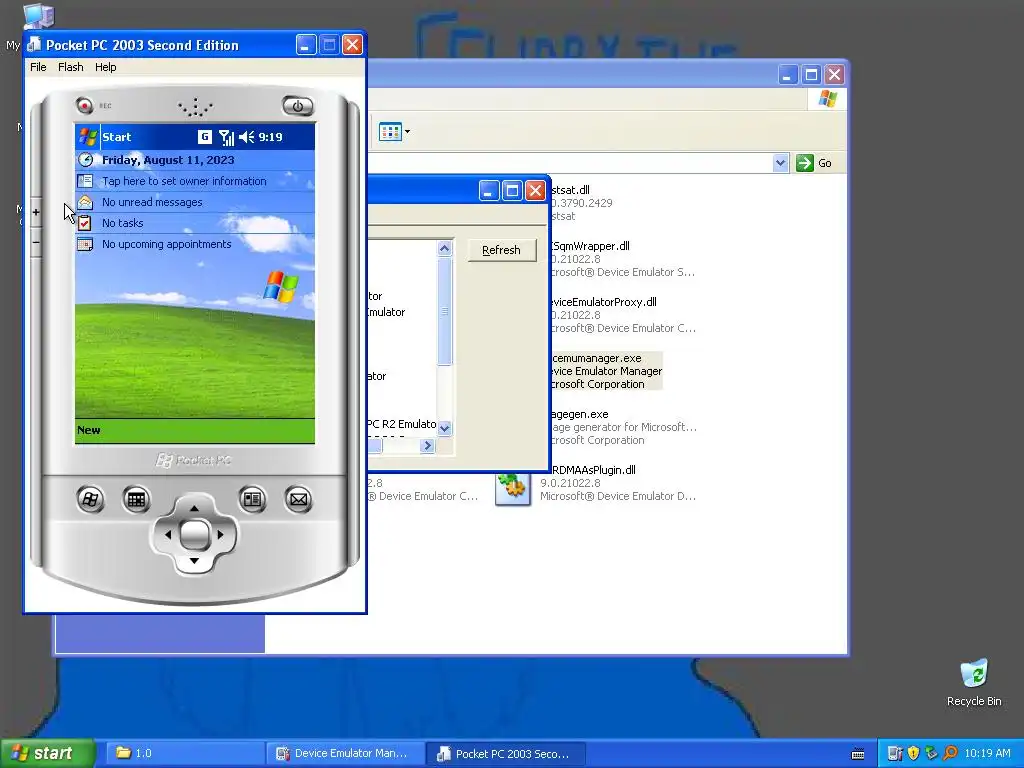This screenshot has width=1024, height=768.
Task: Click the taskbar clock 10:19 AM
Action: 987,753
